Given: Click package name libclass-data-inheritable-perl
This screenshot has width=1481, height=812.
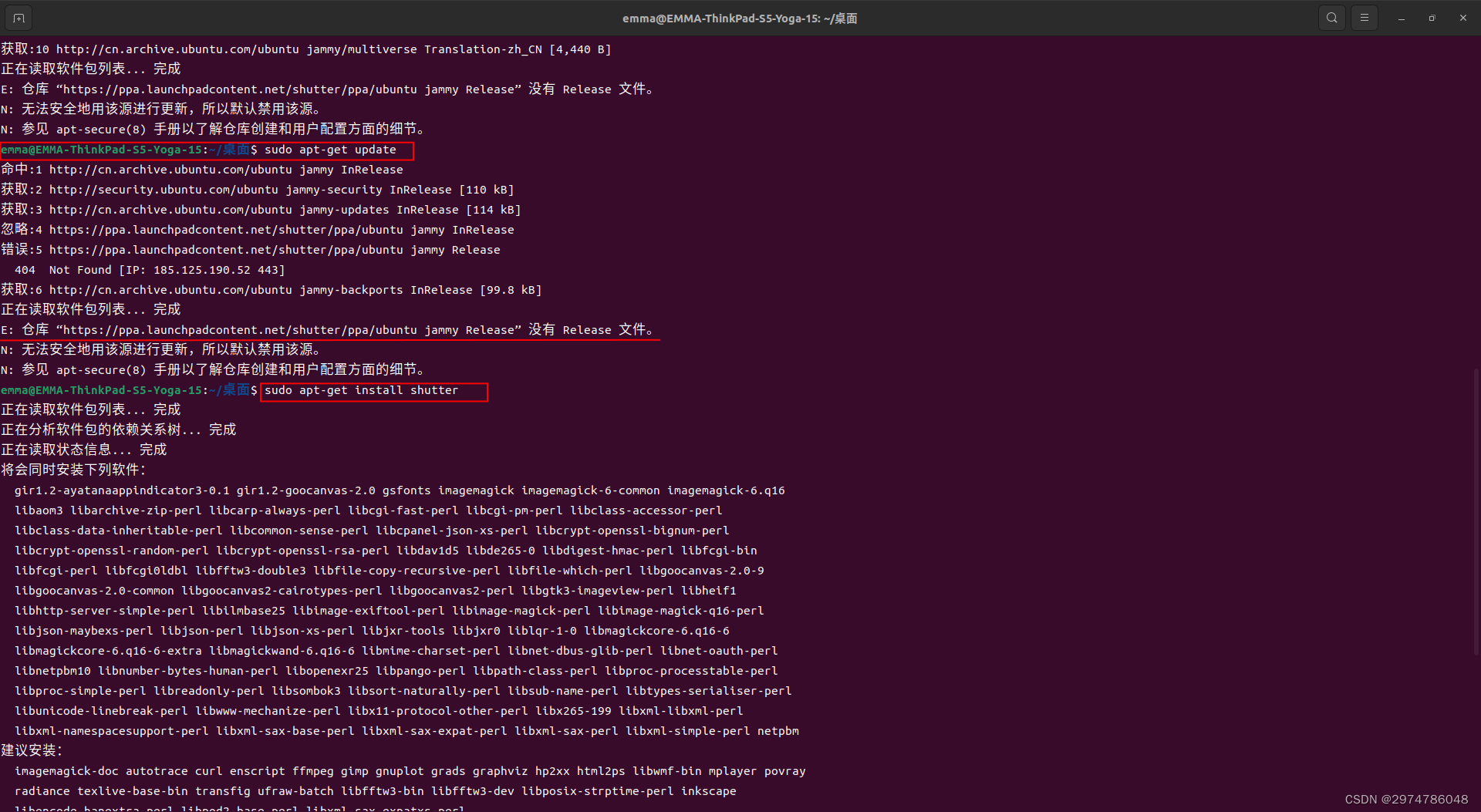Looking at the screenshot, I should 118,531.
